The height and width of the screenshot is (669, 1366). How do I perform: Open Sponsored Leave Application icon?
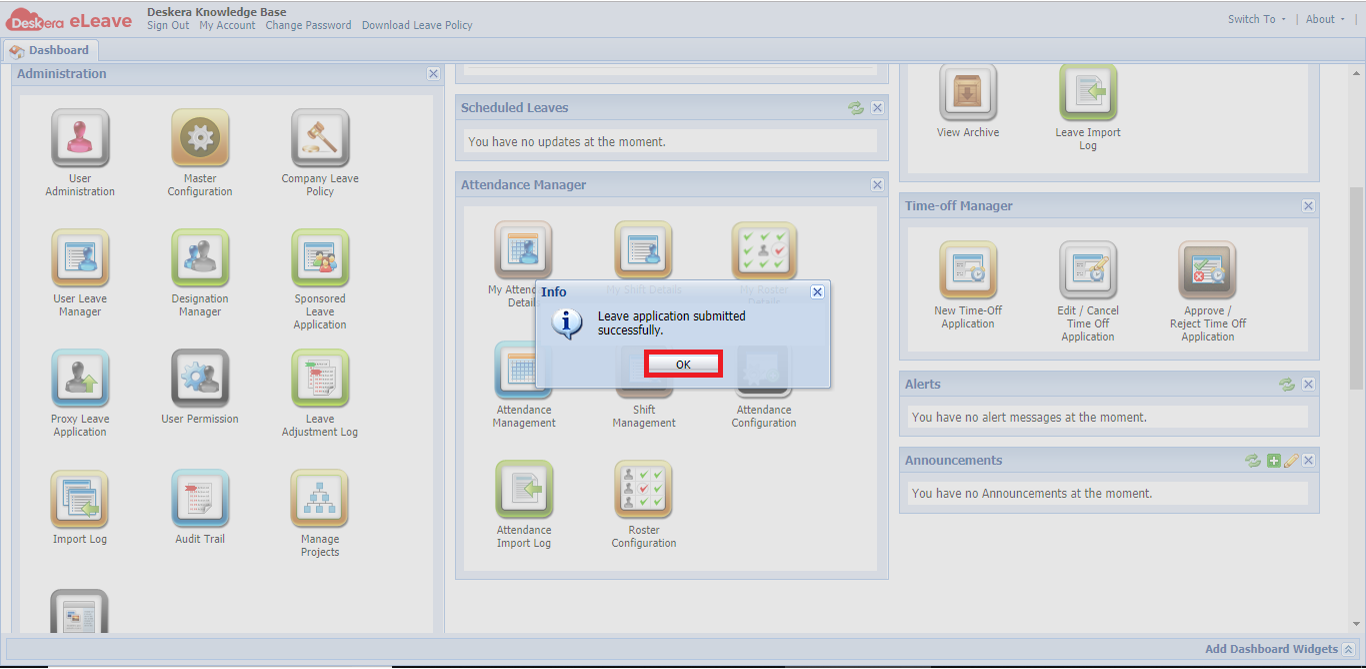coord(320,258)
